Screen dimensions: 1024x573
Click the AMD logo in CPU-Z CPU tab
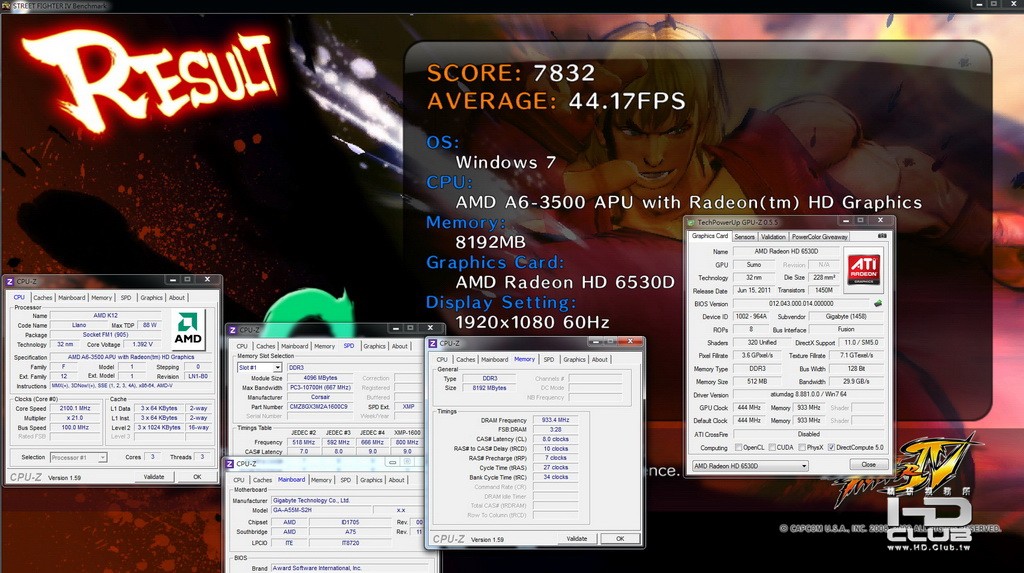[x=188, y=329]
